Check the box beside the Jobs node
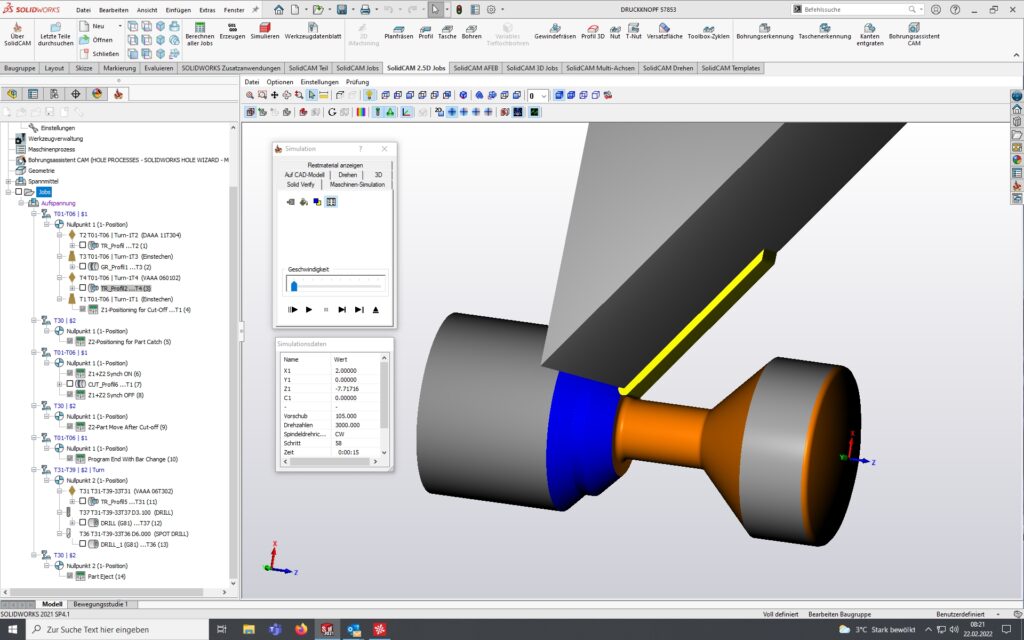1024x640 pixels. [x=17, y=191]
